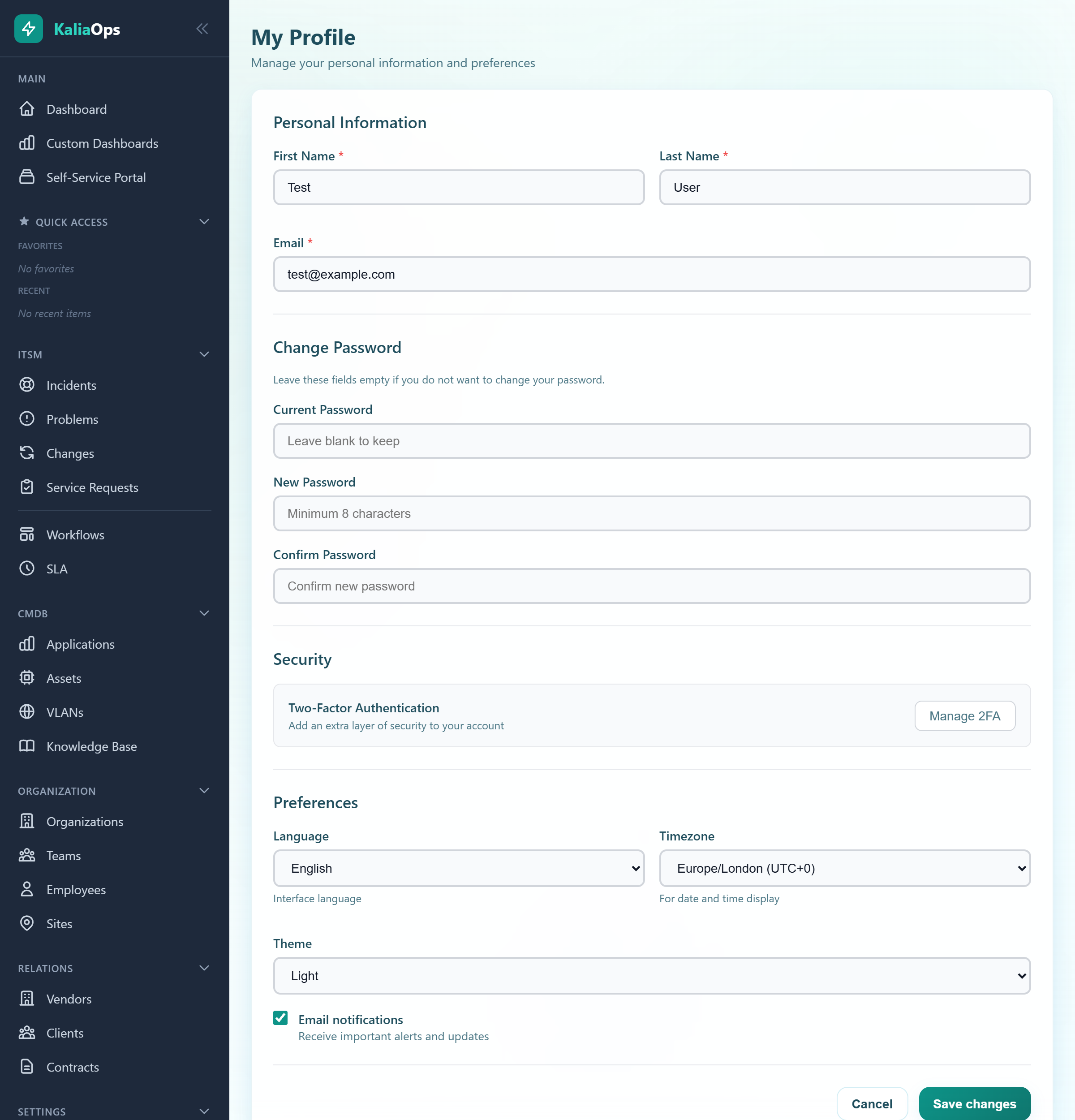The height and width of the screenshot is (1120, 1075).
Task: Collapse the sidebar with the double-chevron icon
Action: coord(202,29)
